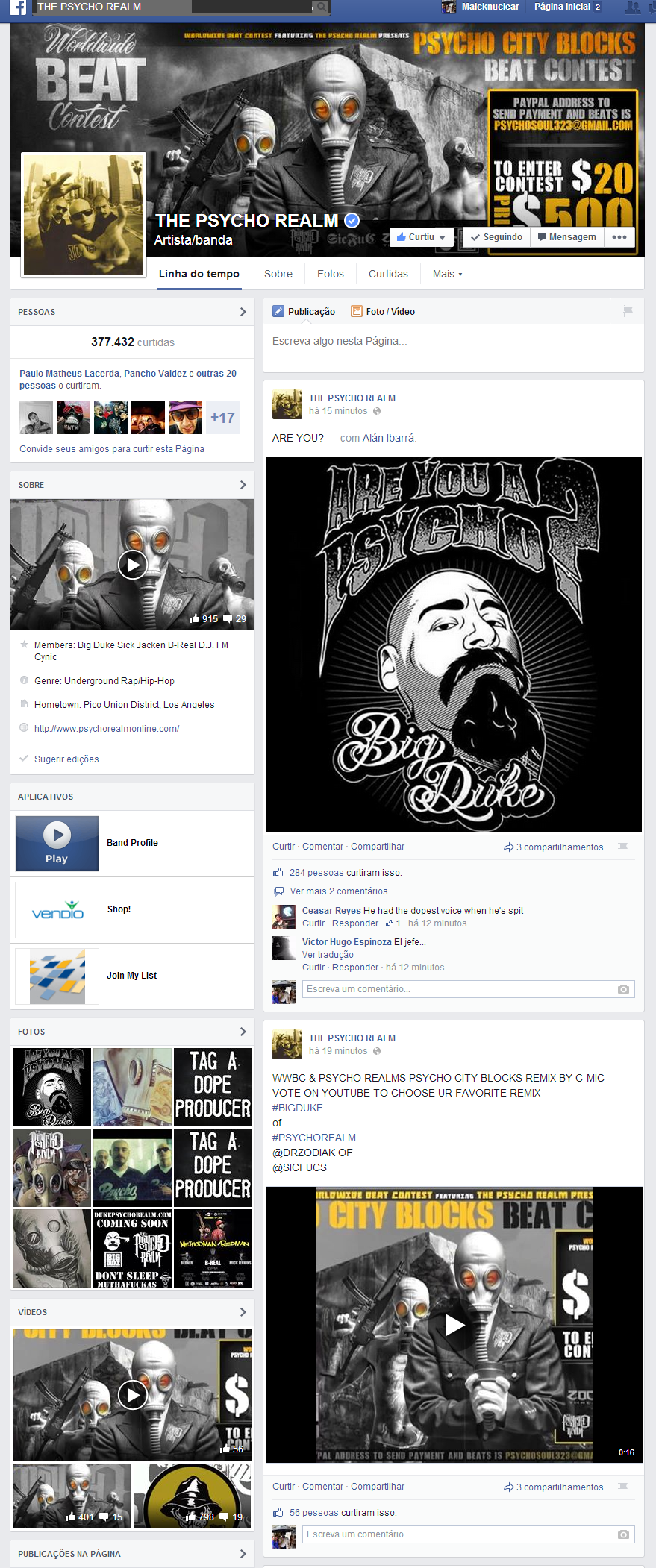Open the video thumbnail with 401 likes

(x=72, y=1496)
